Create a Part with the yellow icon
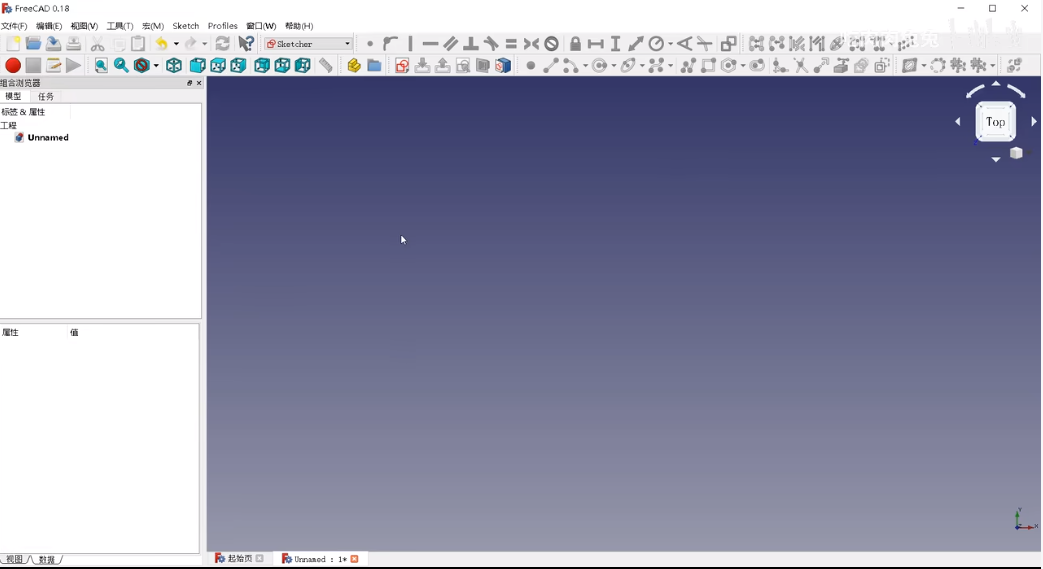The width and height of the screenshot is (1043, 569). 354,65
